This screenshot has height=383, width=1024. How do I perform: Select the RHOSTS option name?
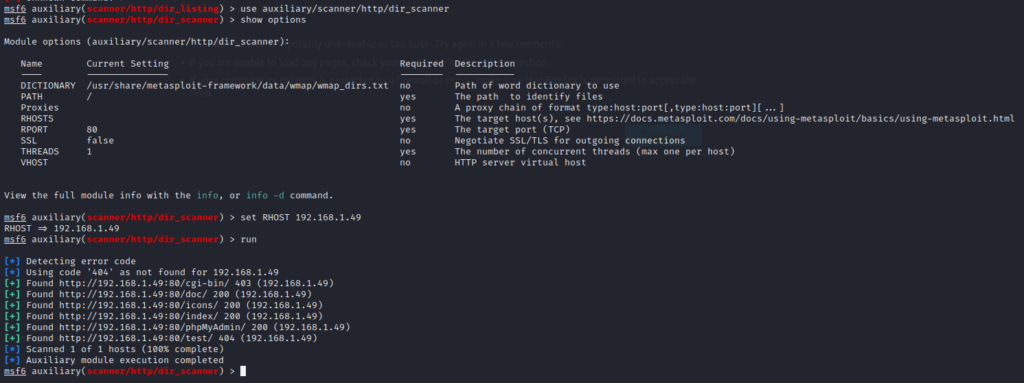(37, 119)
